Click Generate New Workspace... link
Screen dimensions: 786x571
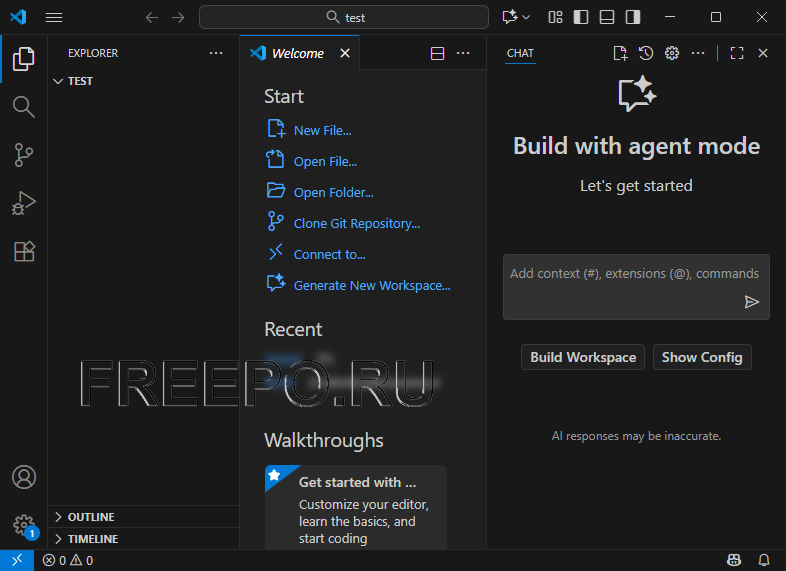[x=372, y=286]
